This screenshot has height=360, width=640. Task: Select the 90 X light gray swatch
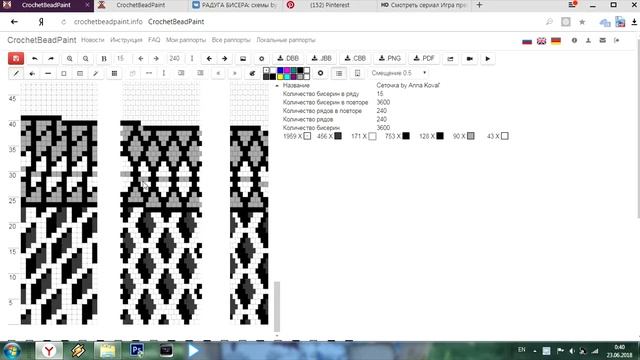(x=471, y=136)
